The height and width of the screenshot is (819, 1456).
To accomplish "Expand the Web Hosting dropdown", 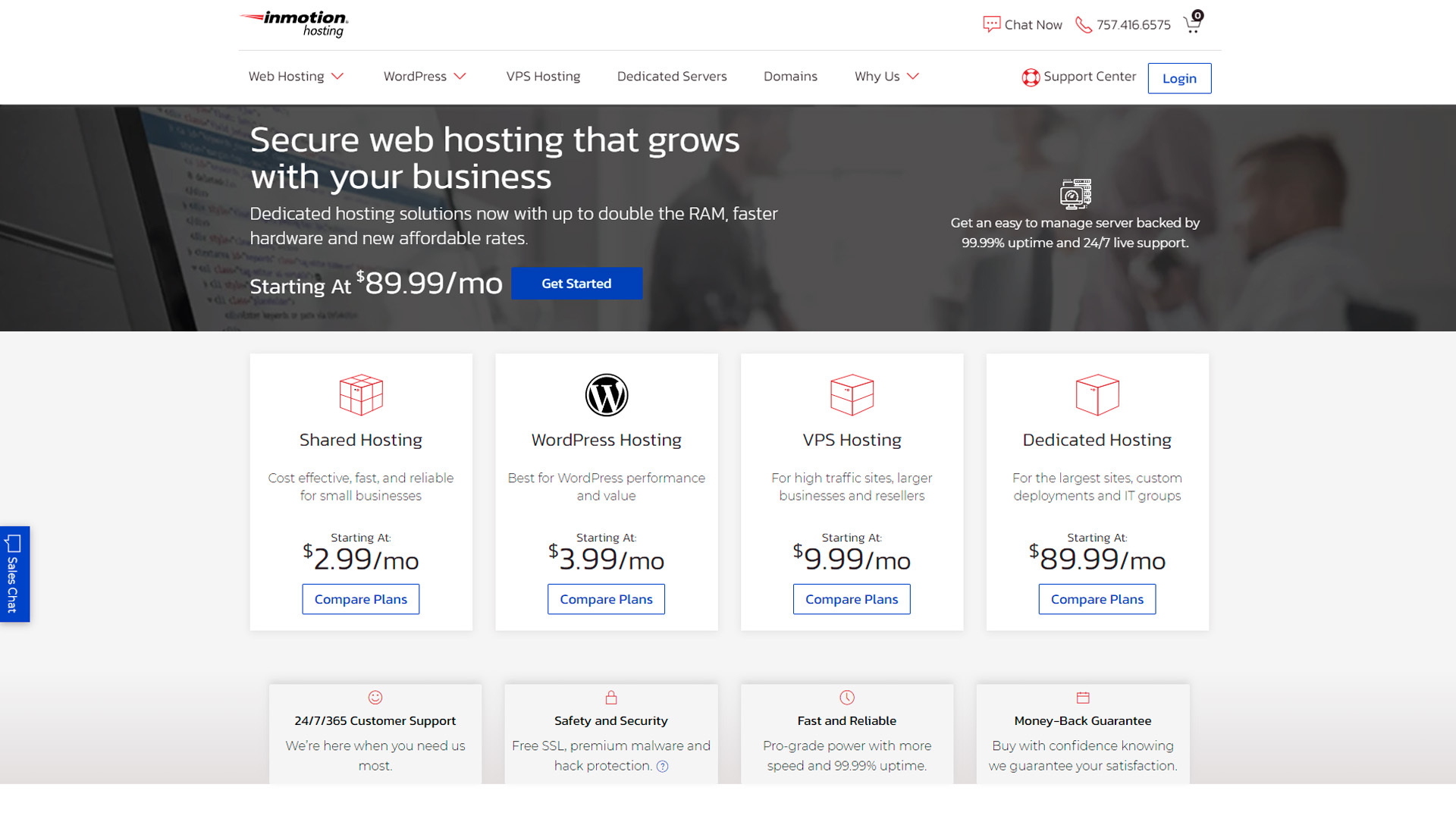I will click(338, 76).
